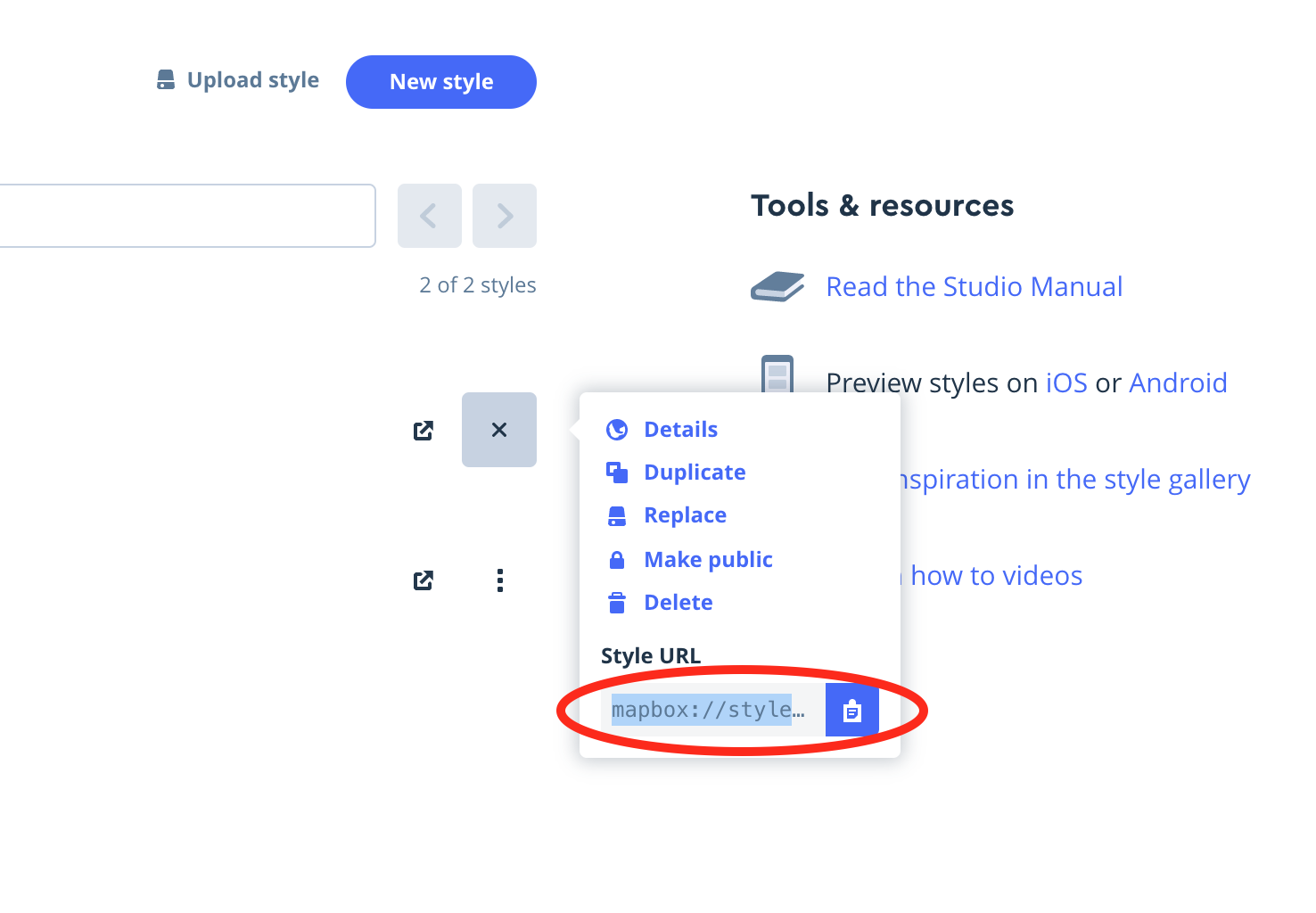Open the first style's share link icon
The width and height of the screenshot is (1316, 913).
coord(424,431)
